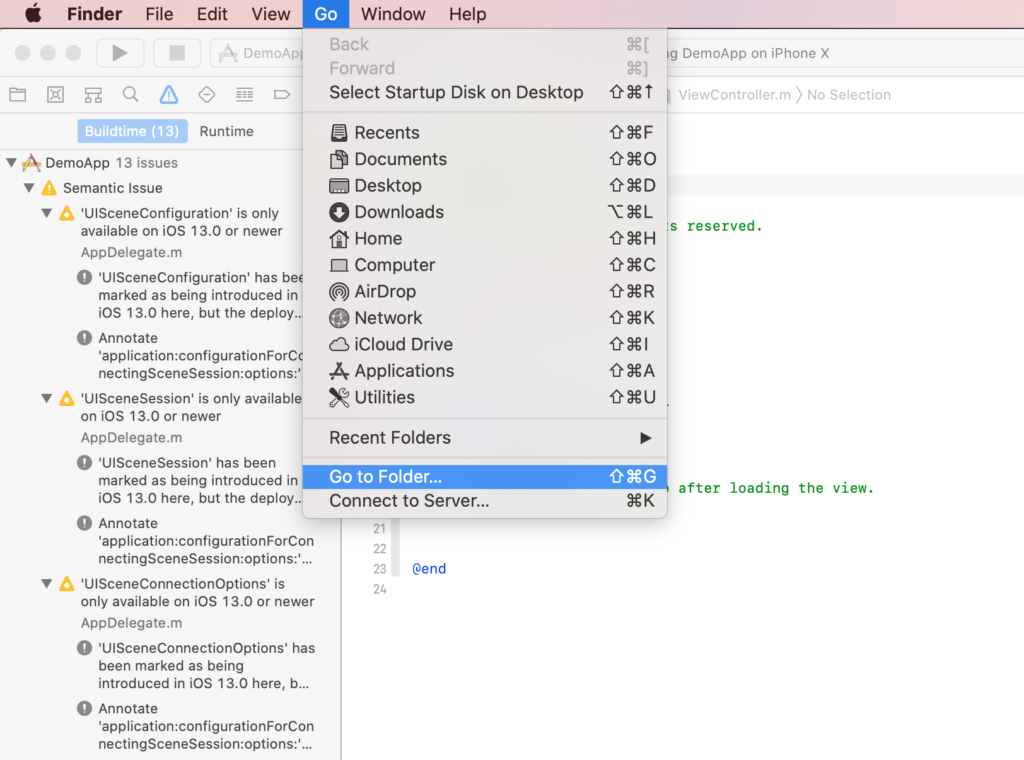Click the Home house icon
The image size is (1024, 760).
point(339,239)
